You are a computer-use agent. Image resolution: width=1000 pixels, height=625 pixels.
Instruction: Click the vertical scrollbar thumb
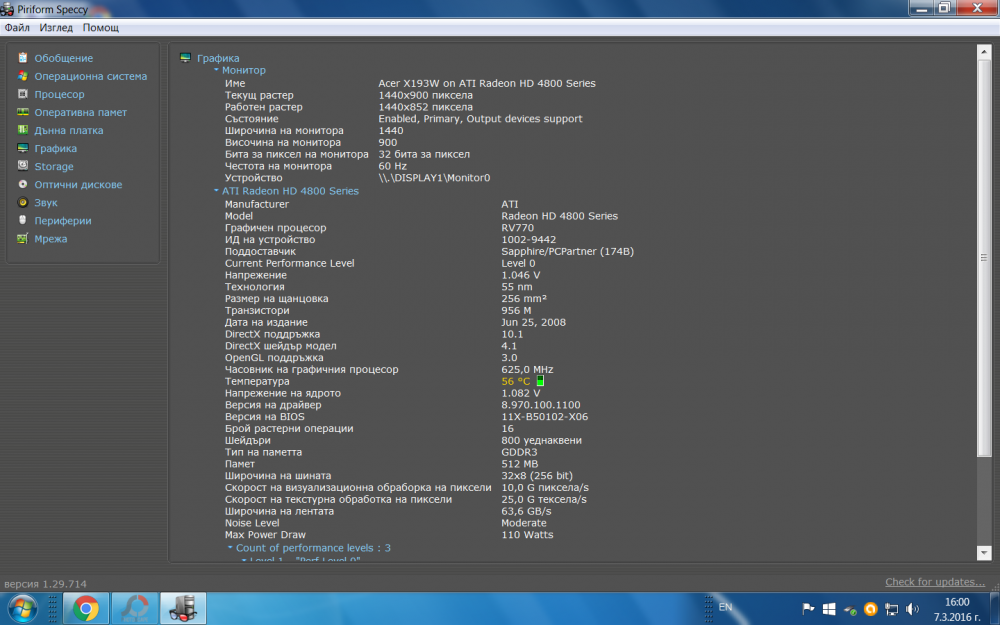[983, 258]
